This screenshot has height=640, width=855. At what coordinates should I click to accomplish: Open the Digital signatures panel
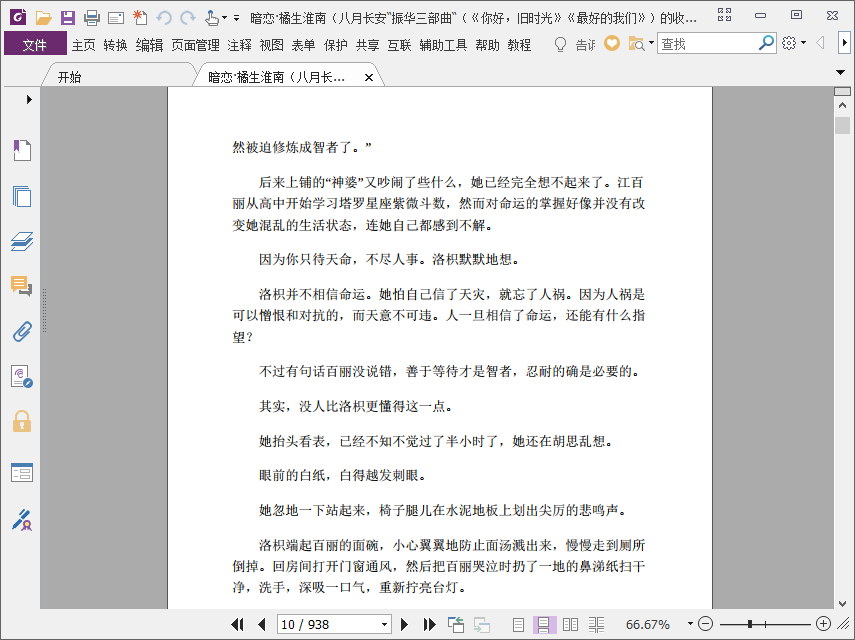point(22,377)
